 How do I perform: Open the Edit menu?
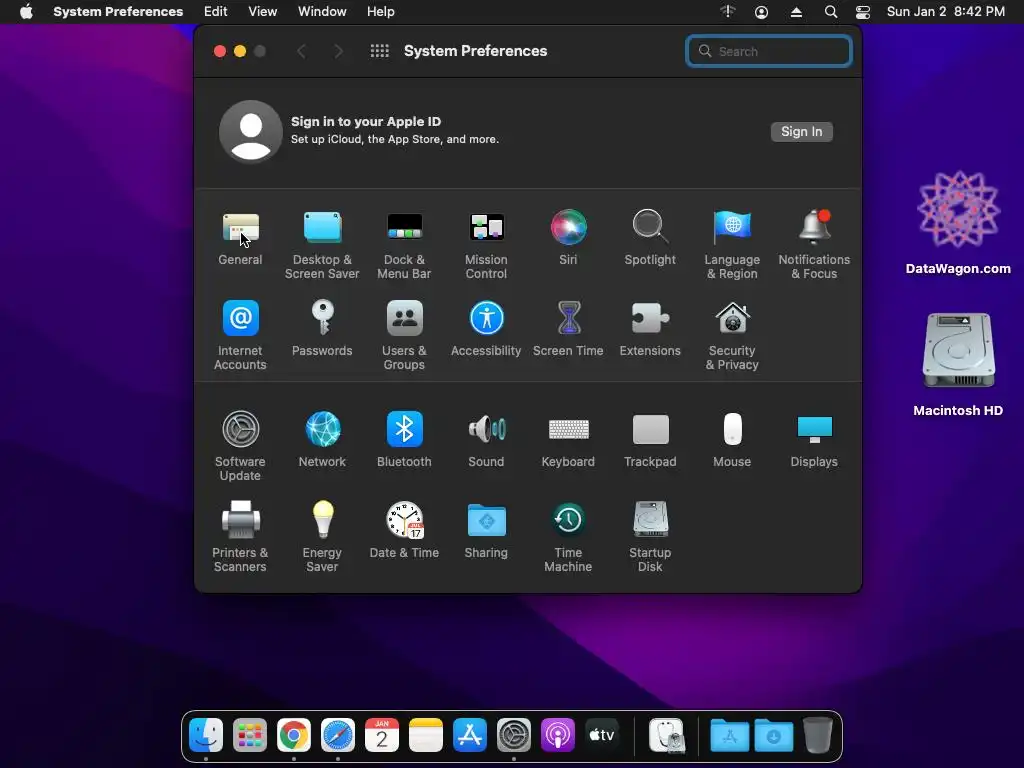coord(216,12)
